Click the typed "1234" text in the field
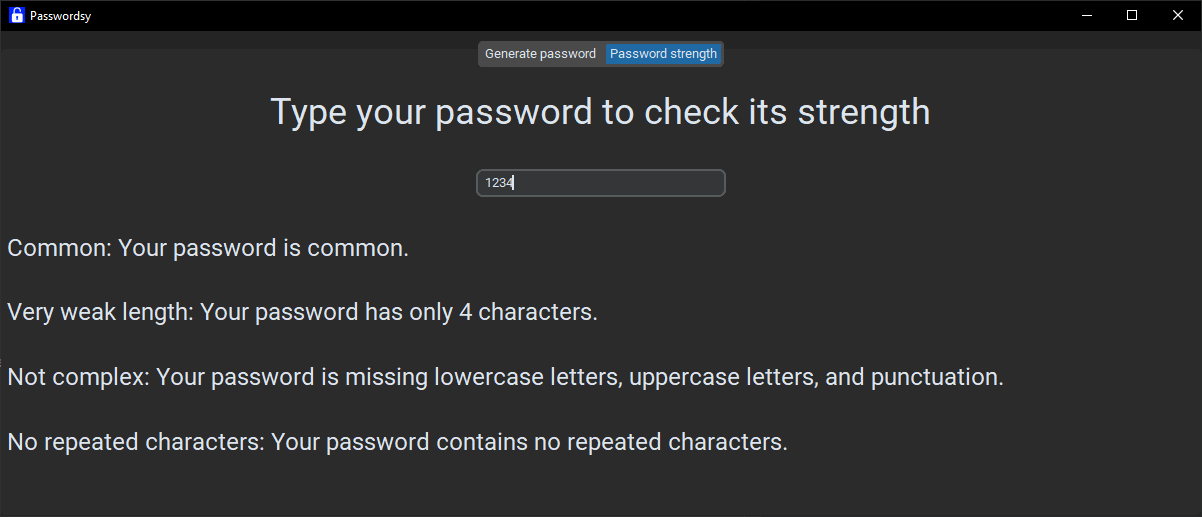 pos(498,183)
